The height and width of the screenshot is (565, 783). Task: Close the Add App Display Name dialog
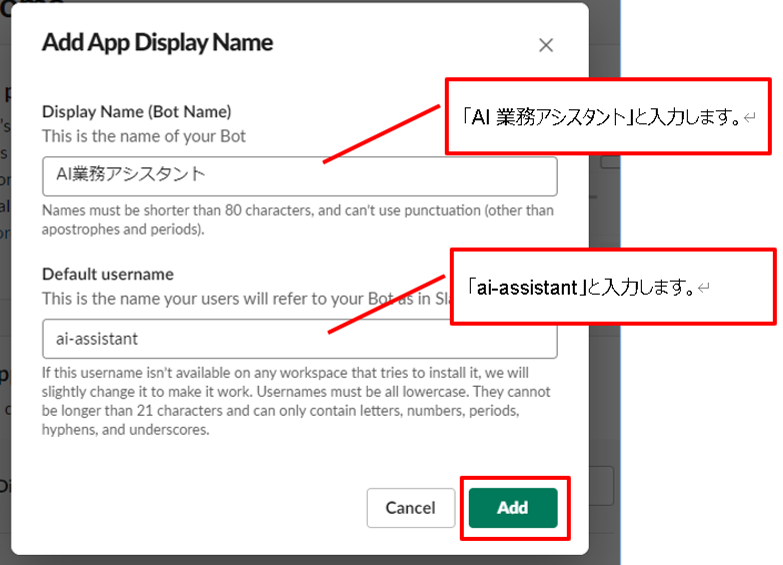pos(546,45)
